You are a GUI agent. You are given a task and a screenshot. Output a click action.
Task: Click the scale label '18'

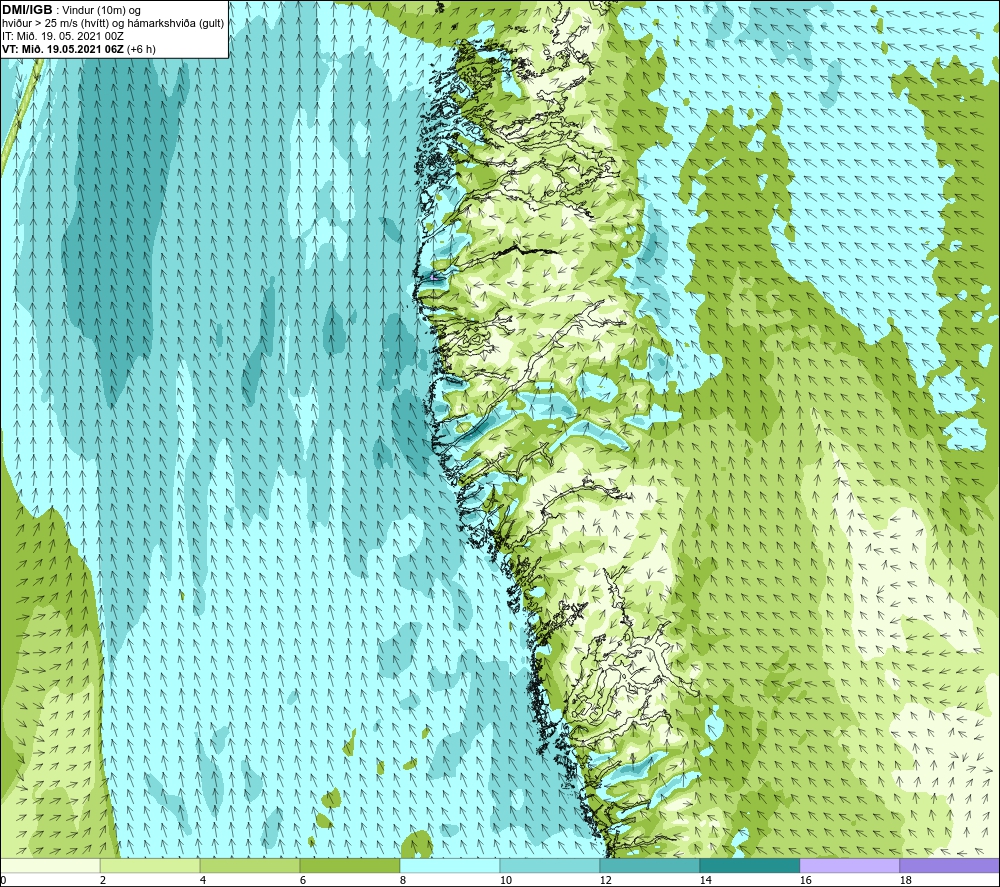coord(905,880)
